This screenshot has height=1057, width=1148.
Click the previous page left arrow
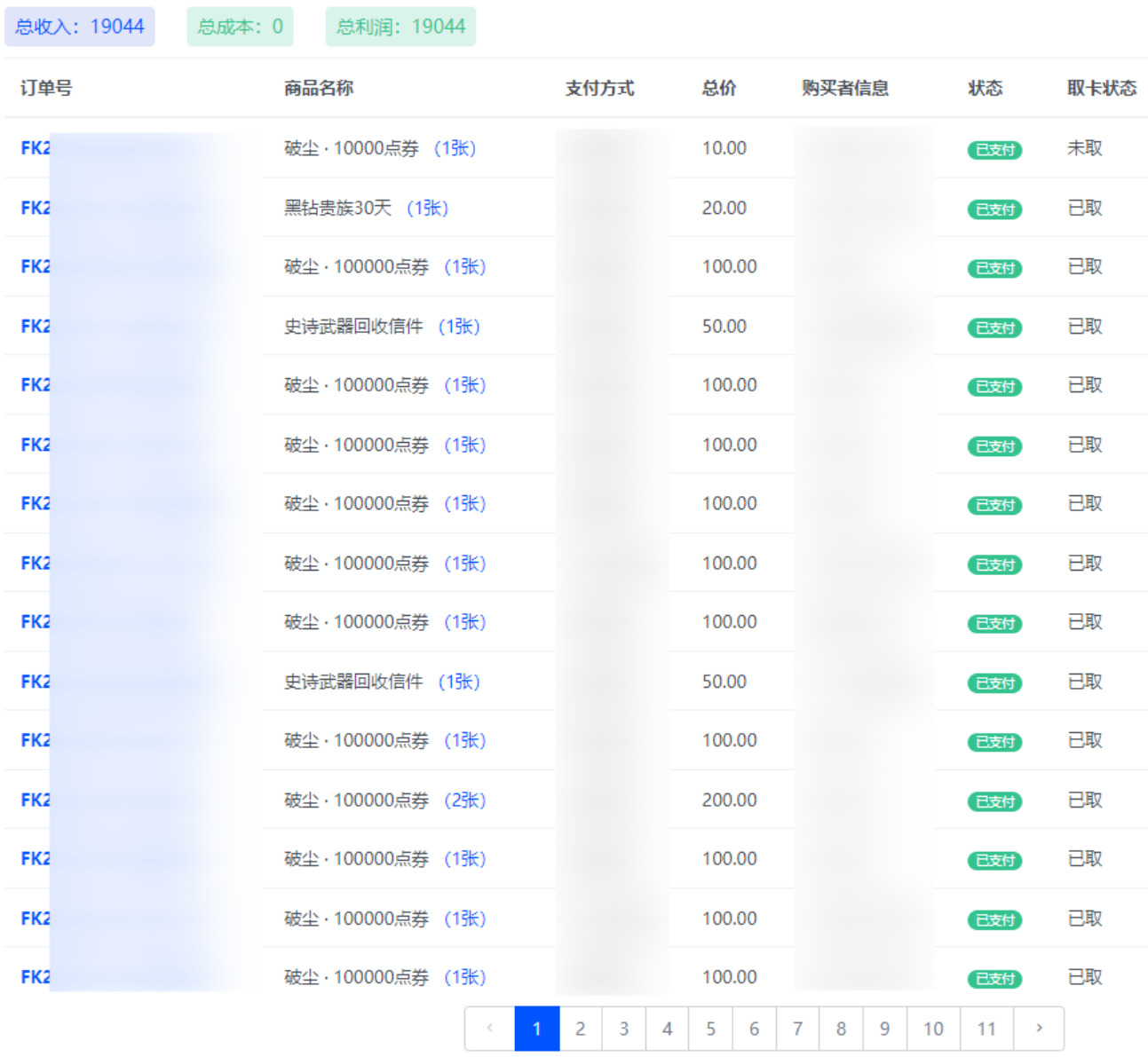click(489, 1028)
